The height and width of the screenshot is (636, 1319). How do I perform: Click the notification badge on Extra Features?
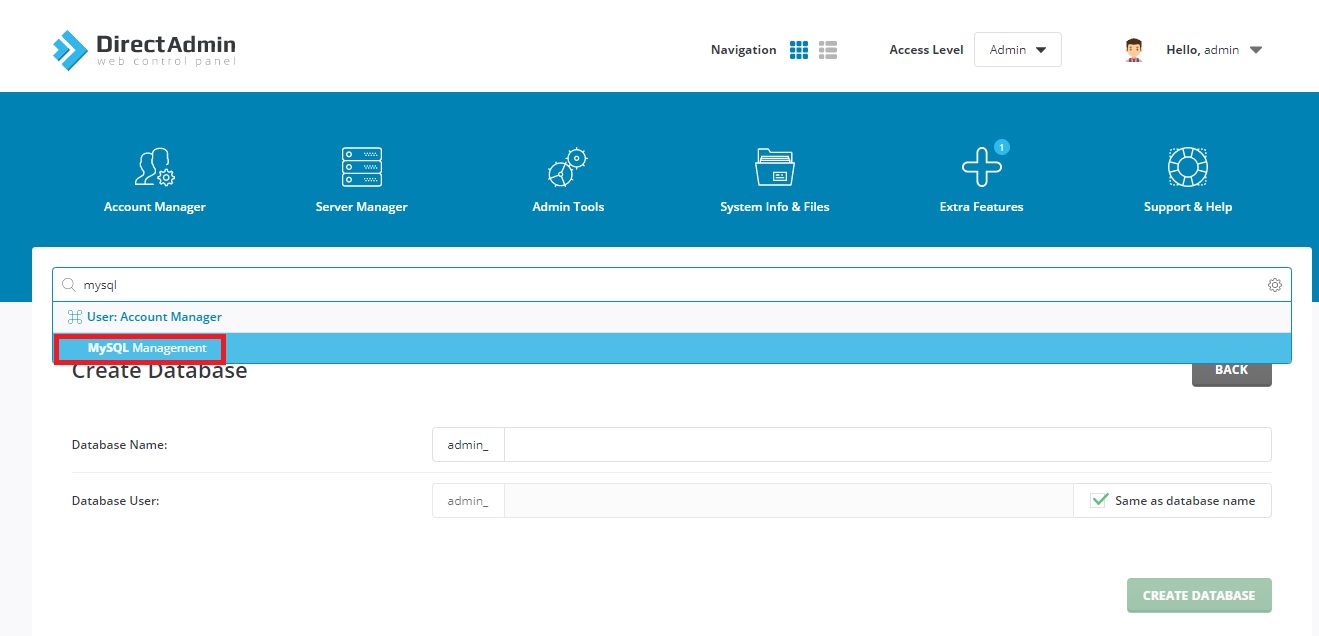tap(1002, 147)
